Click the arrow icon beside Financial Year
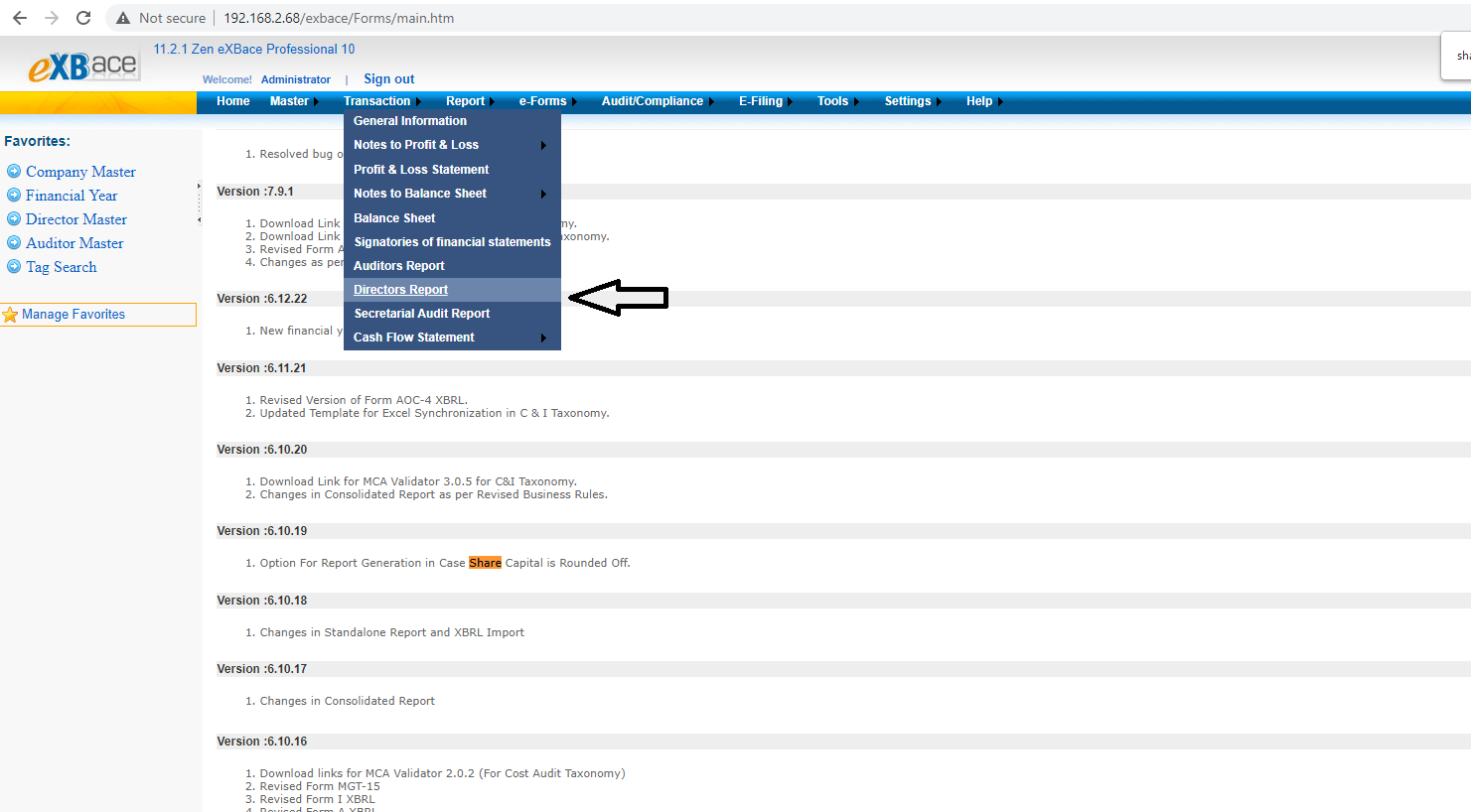Viewport: 1471px width, 812px height. pyautogui.click(x=14, y=195)
